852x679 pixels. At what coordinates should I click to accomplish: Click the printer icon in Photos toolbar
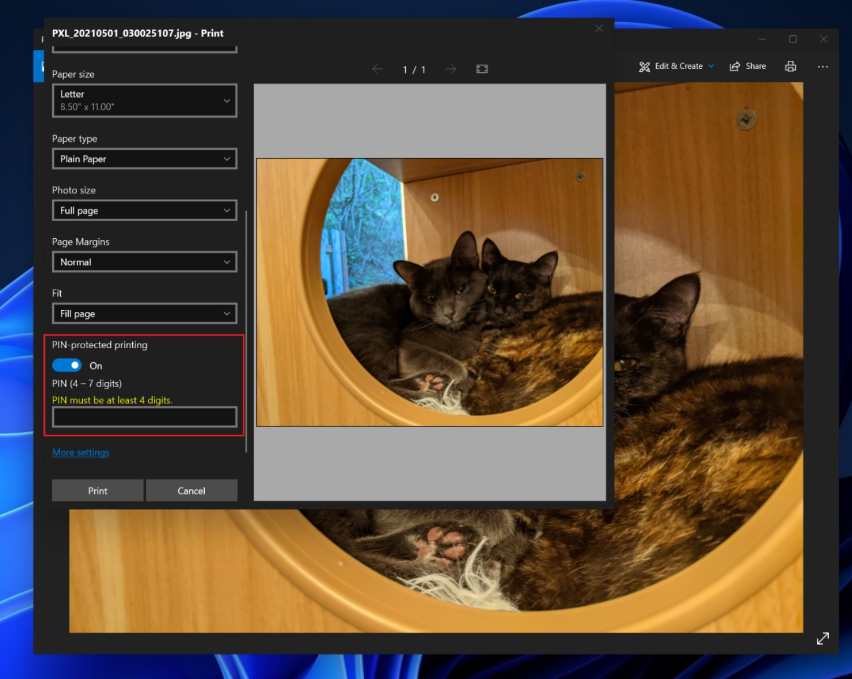(x=791, y=66)
